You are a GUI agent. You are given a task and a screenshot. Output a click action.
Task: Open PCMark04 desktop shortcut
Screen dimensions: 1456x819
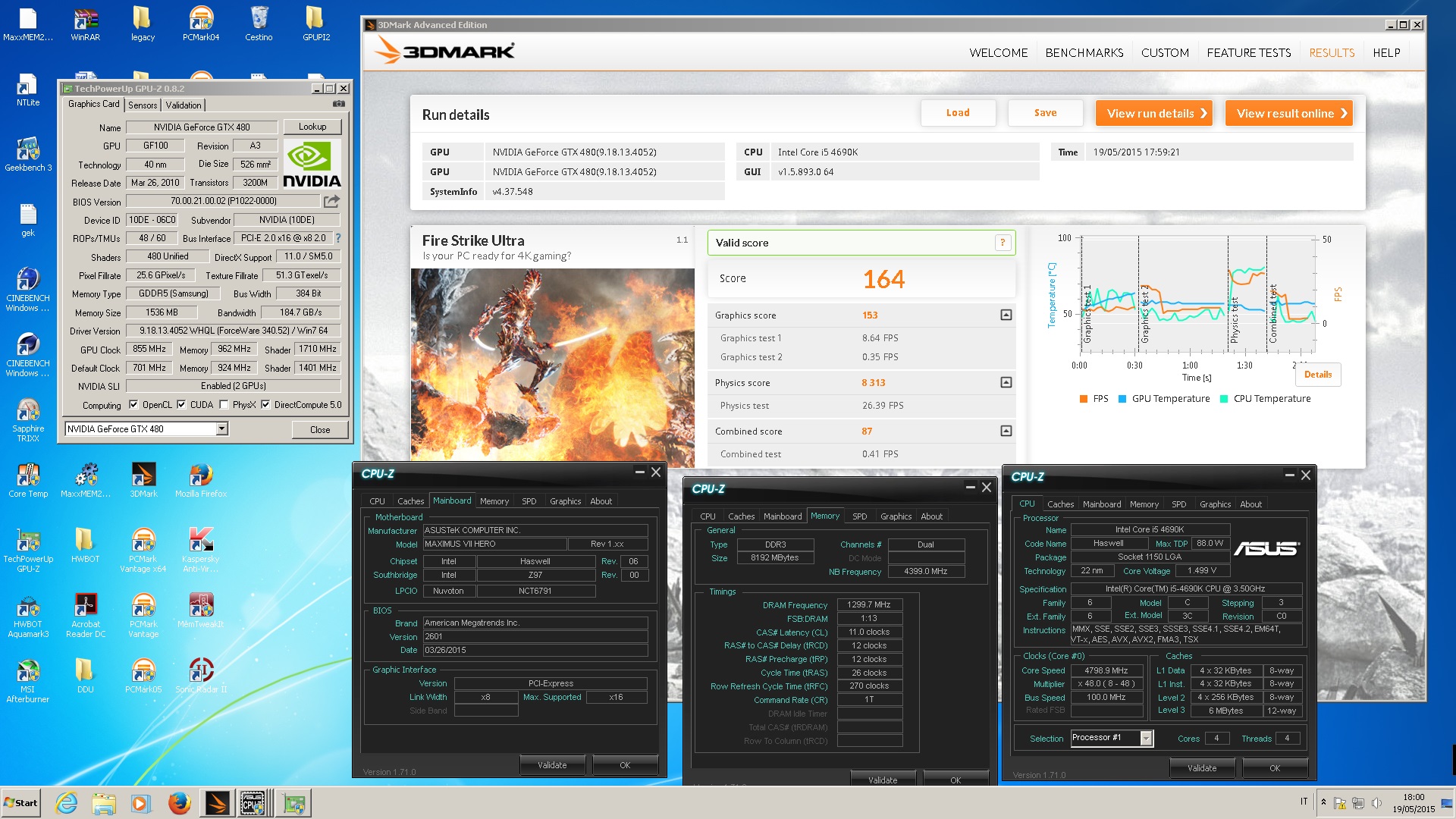click(x=201, y=23)
